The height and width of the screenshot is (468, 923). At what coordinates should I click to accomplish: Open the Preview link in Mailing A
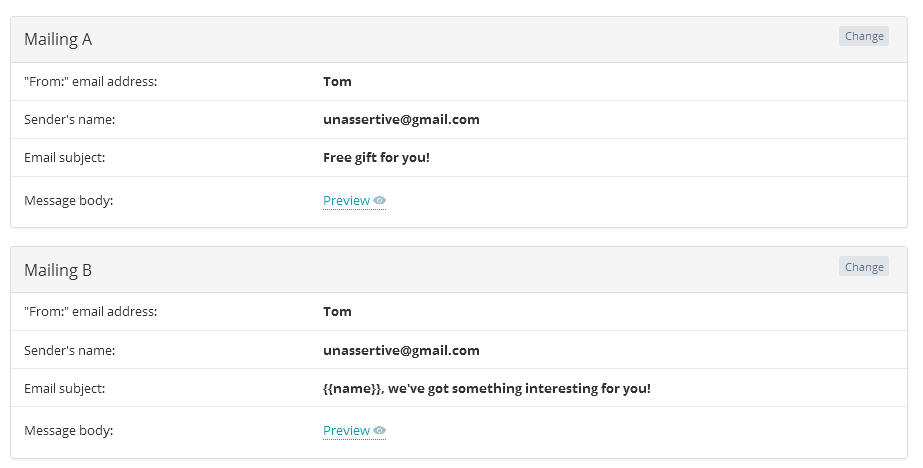pyautogui.click(x=346, y=201)
